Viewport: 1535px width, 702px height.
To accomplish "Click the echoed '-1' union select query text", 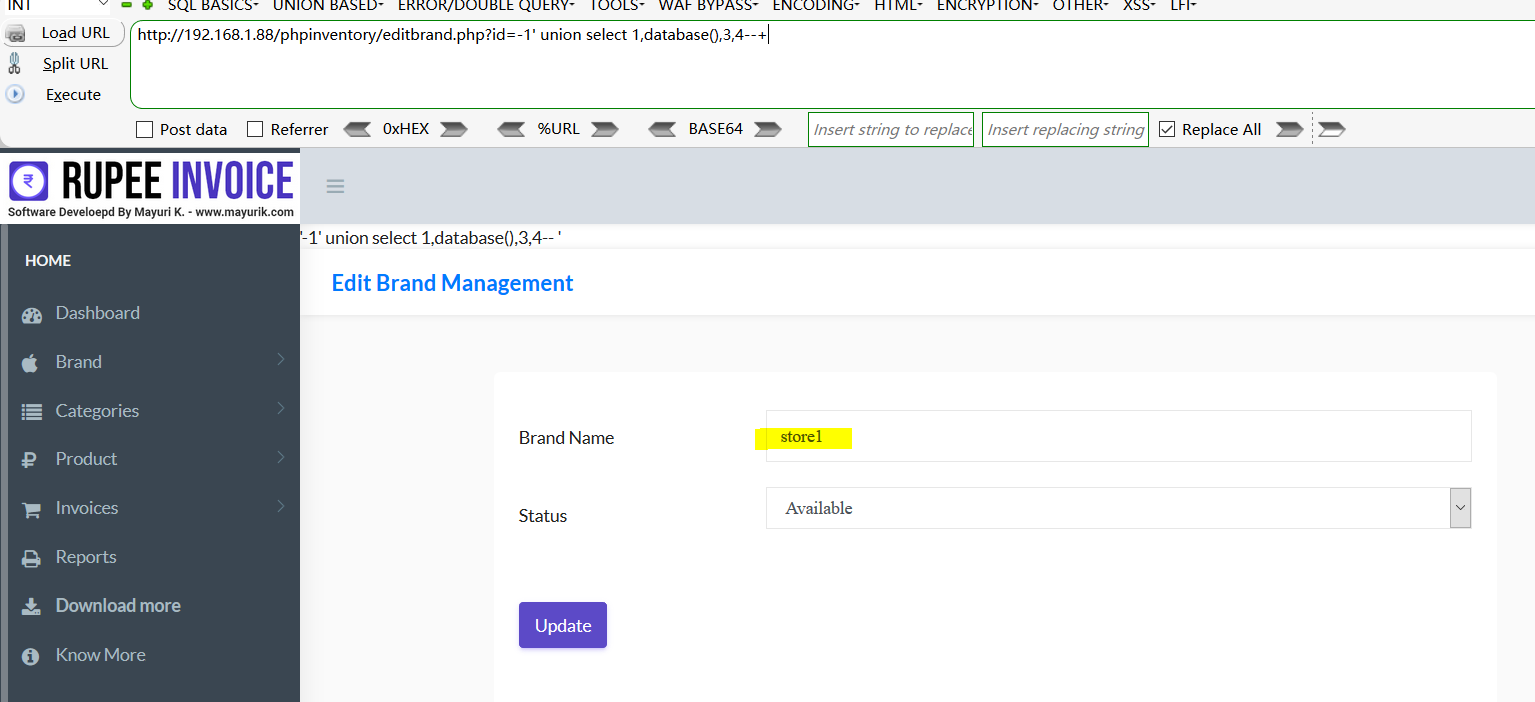I will point(431,238).
